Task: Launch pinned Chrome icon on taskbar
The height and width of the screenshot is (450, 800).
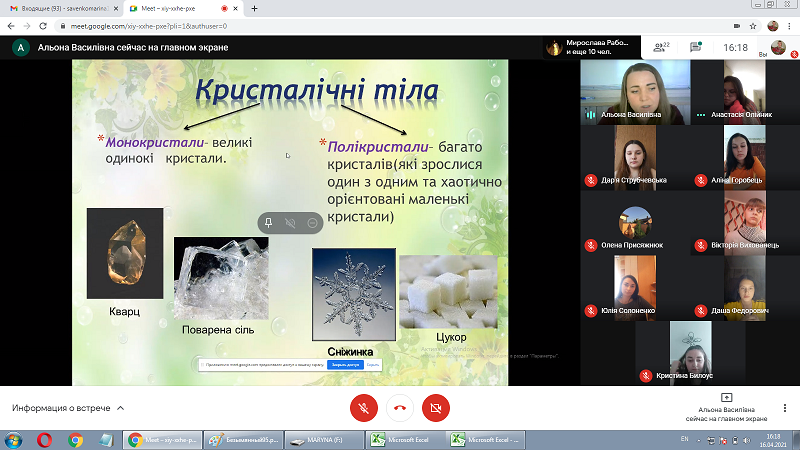Action: tap(76, 440)
